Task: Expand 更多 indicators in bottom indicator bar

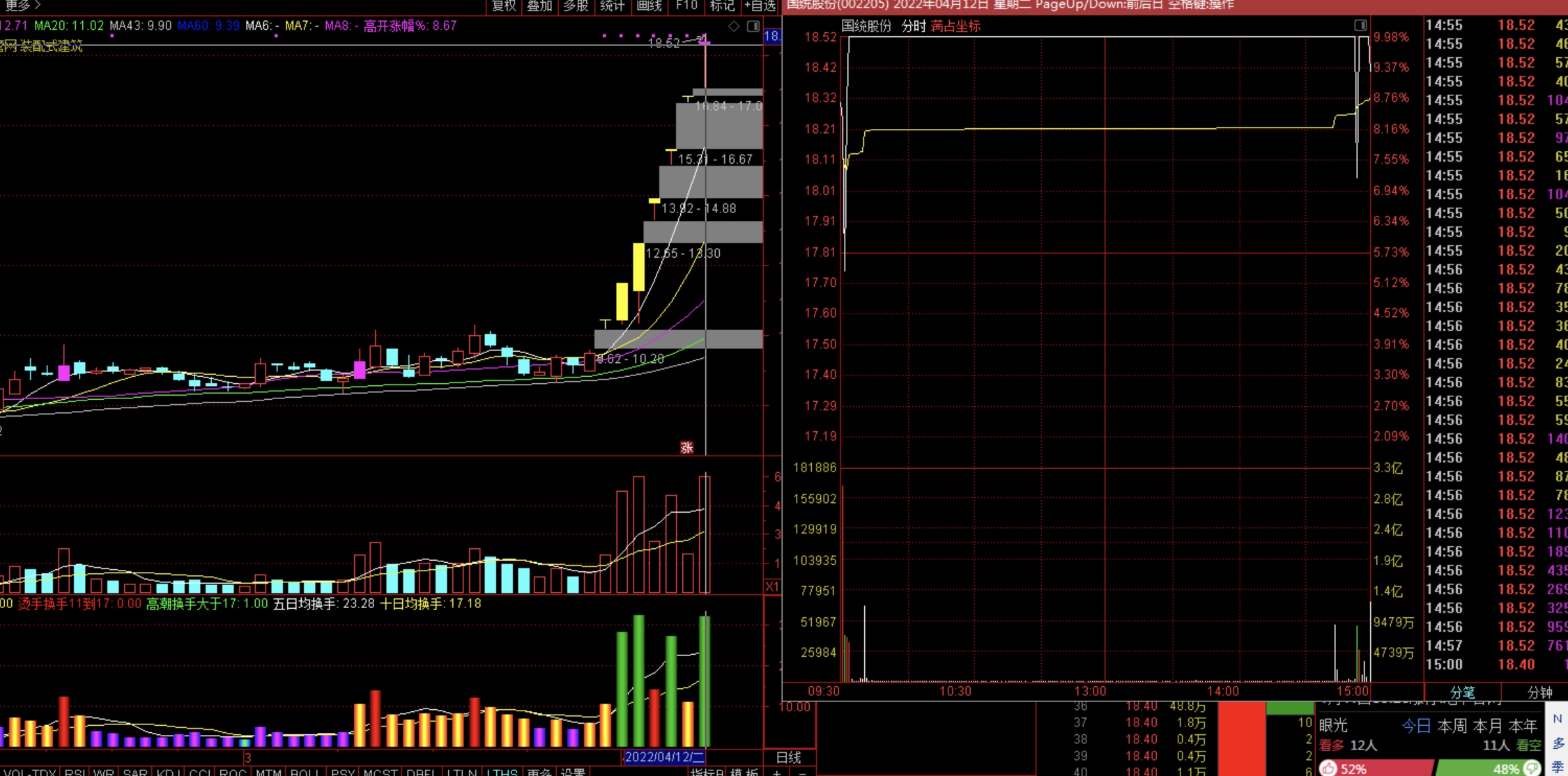Action: [539, 772]
